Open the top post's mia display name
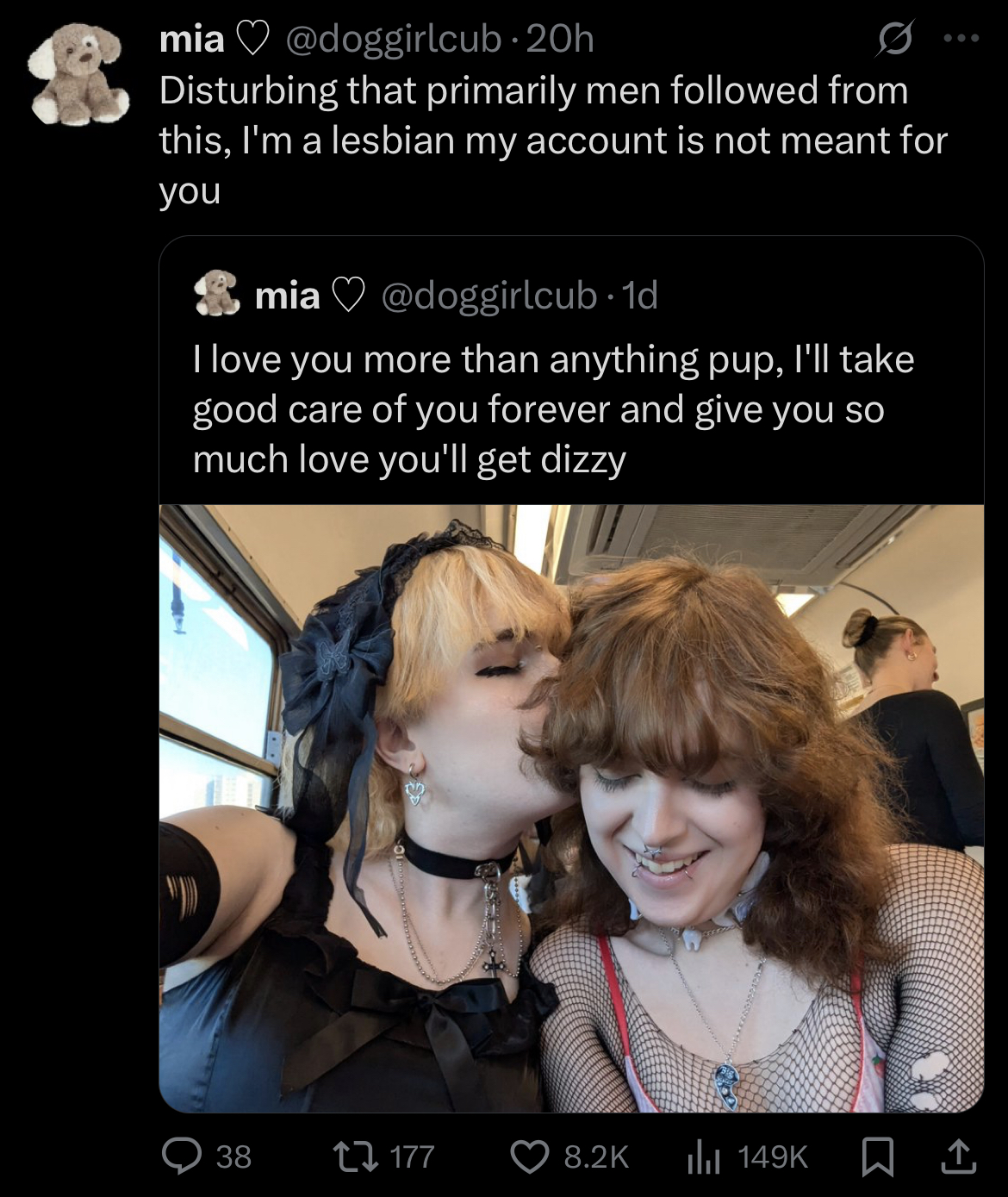The image size is (1008, 1197). click(191, 39)
